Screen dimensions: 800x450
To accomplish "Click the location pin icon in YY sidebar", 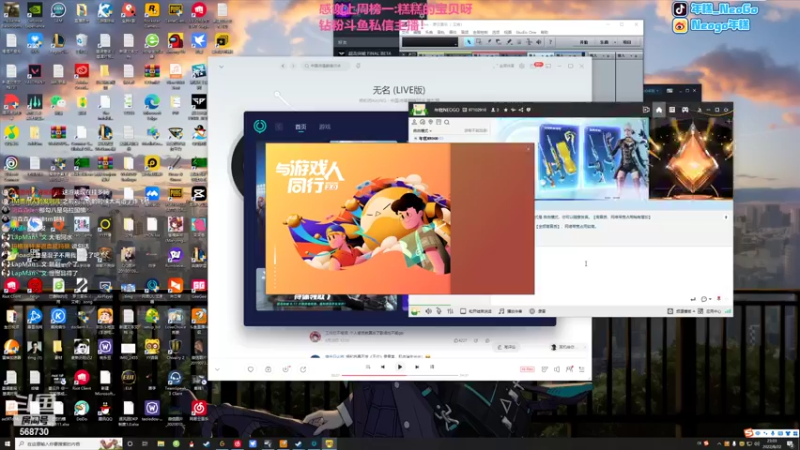I will click(x=430, y=122).
